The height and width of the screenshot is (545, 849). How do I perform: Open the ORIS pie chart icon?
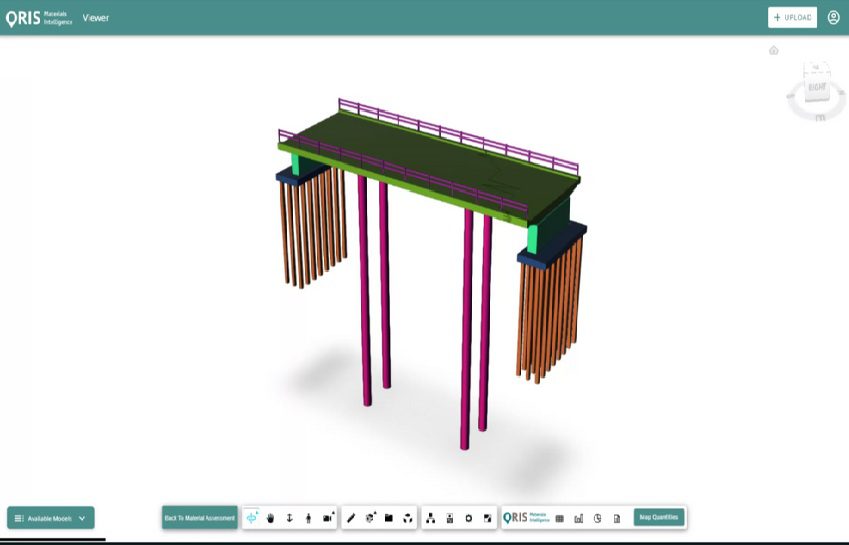[x=597, y=518]
